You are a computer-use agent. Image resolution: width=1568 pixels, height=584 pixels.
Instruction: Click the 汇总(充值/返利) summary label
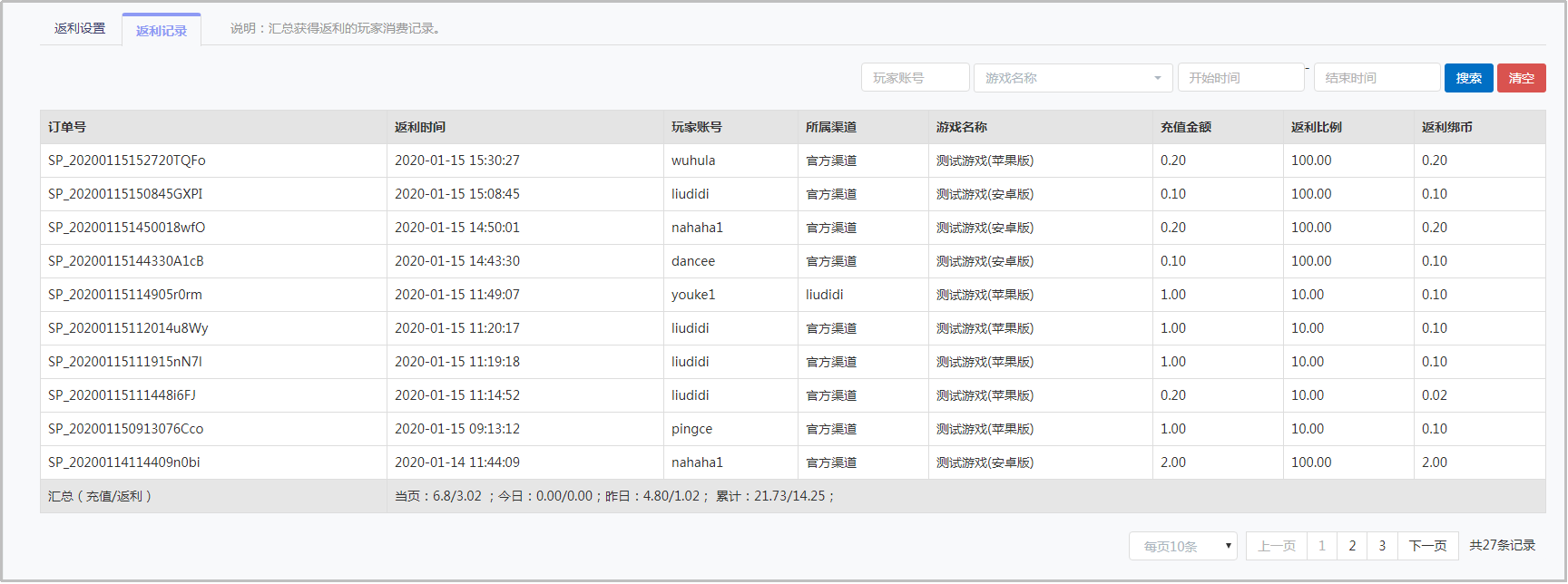click(x=100, y=496)
